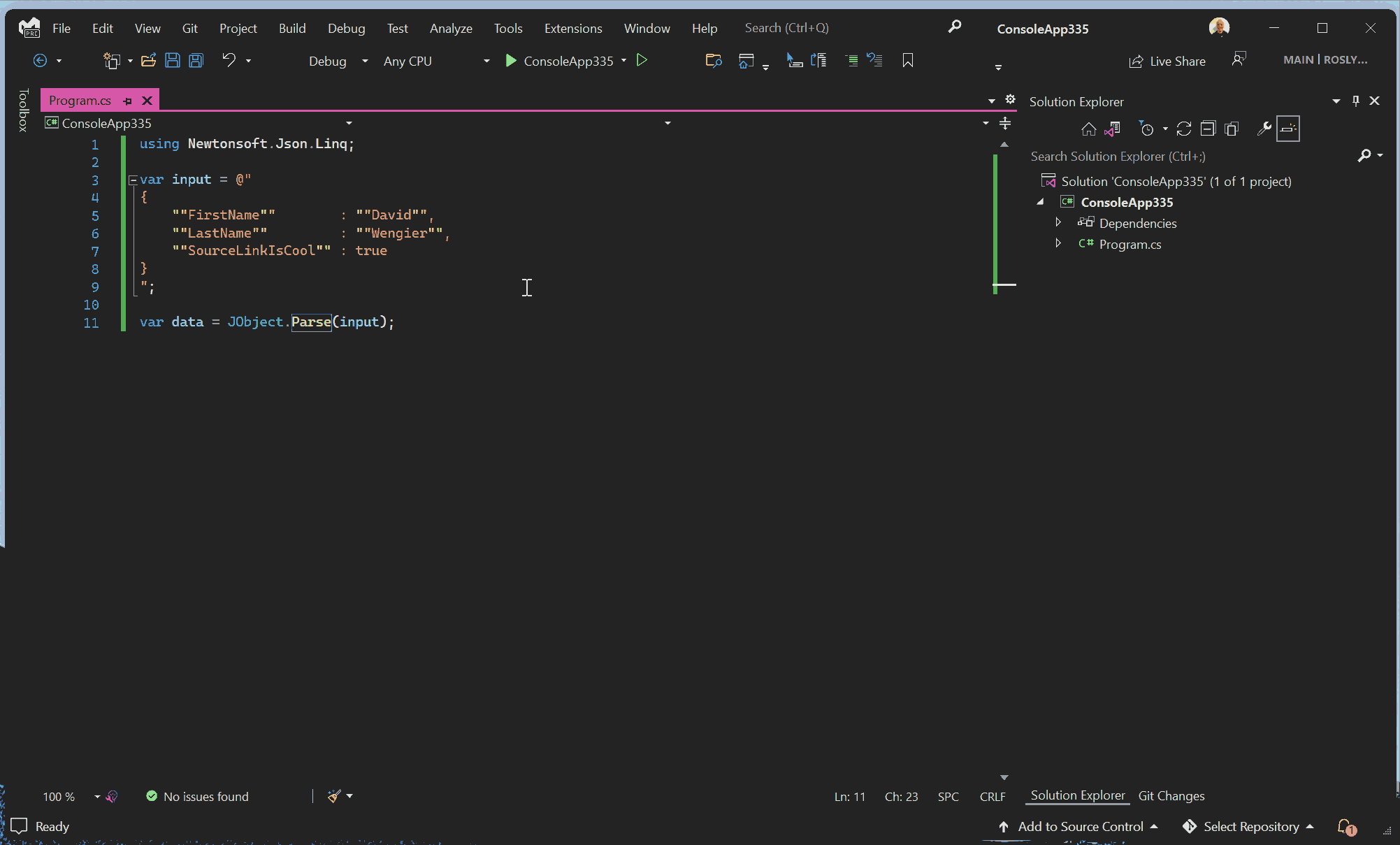Click the Solution Explorer search icon
Screen dimensions: 1400x845
pos(1365,156)
